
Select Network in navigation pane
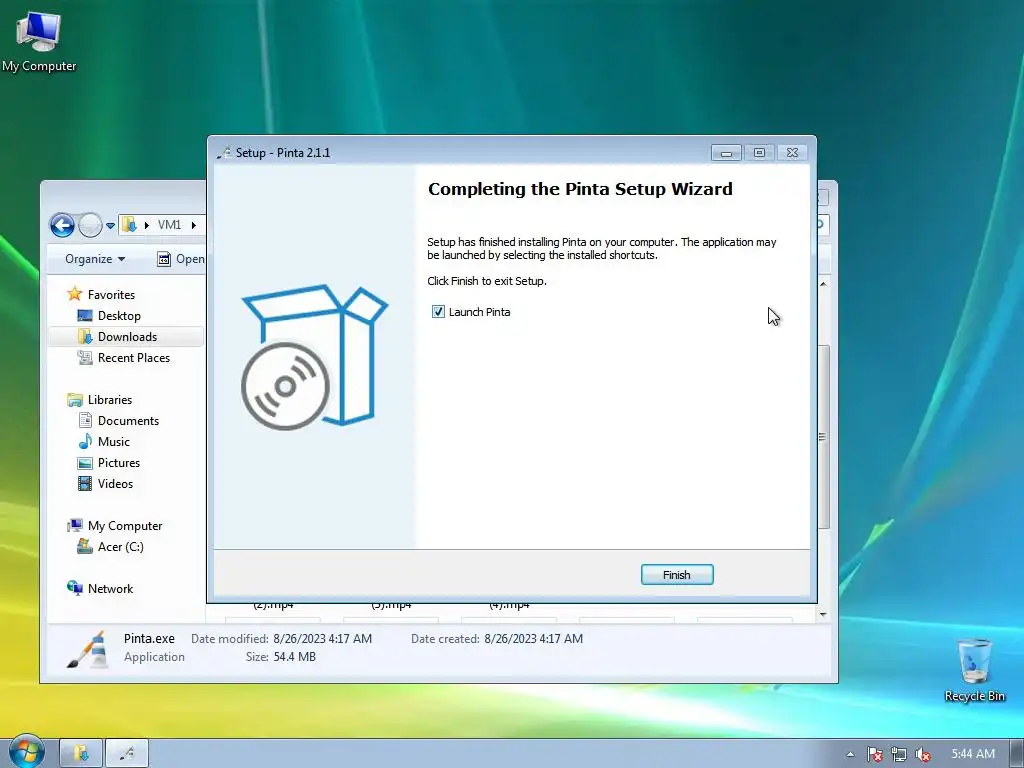click(110, 588)
